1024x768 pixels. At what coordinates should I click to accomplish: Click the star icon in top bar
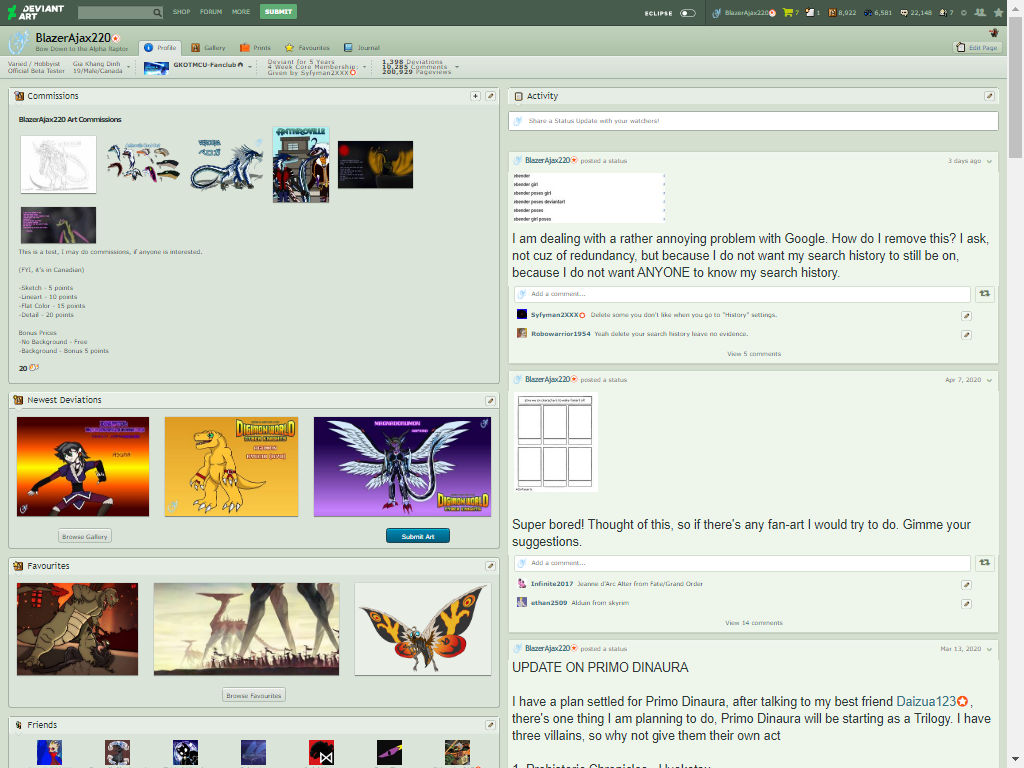[998, 12]
